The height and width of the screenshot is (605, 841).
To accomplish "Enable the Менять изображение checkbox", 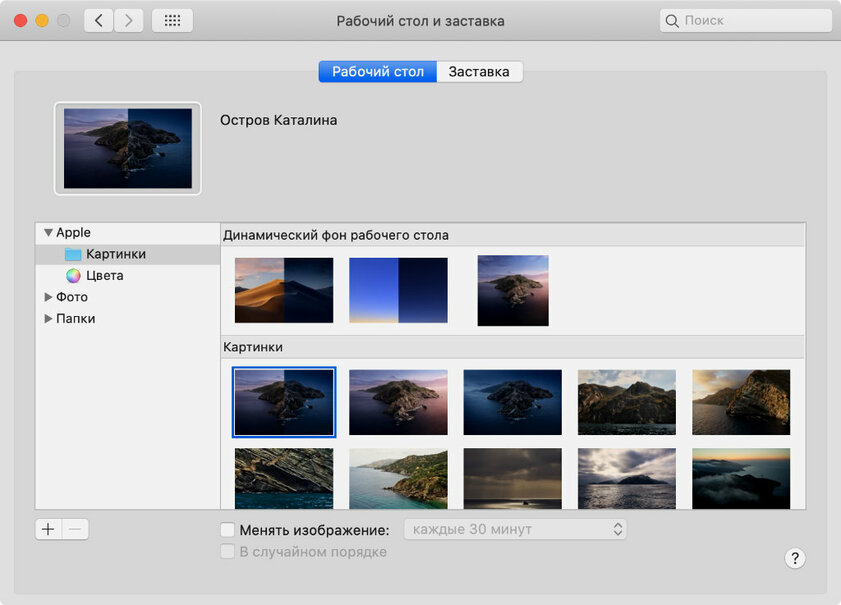I will tap(227, 530).
